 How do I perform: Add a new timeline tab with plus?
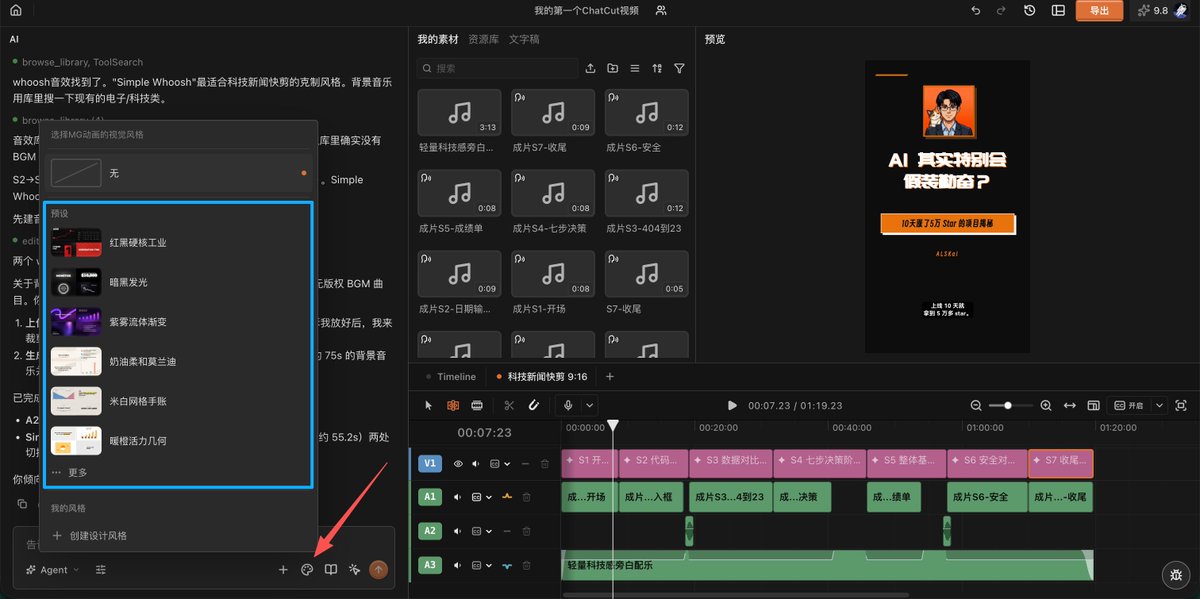(x=609, y=377)
